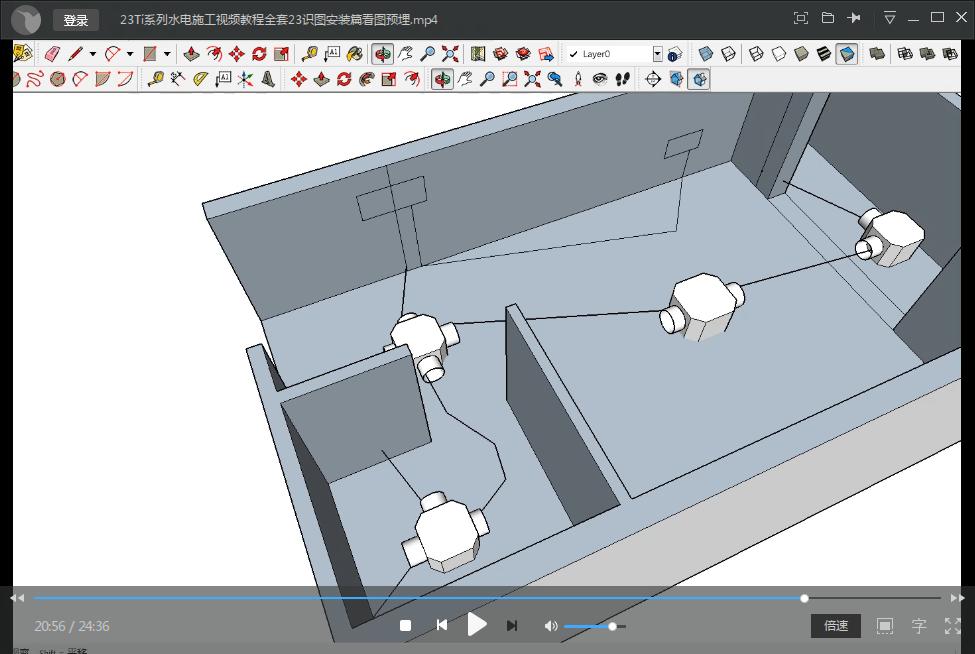Viewport: 975px width, 654px height.
Task: Open the Layer0 layer dropdown
Action: tap(657, 54)
